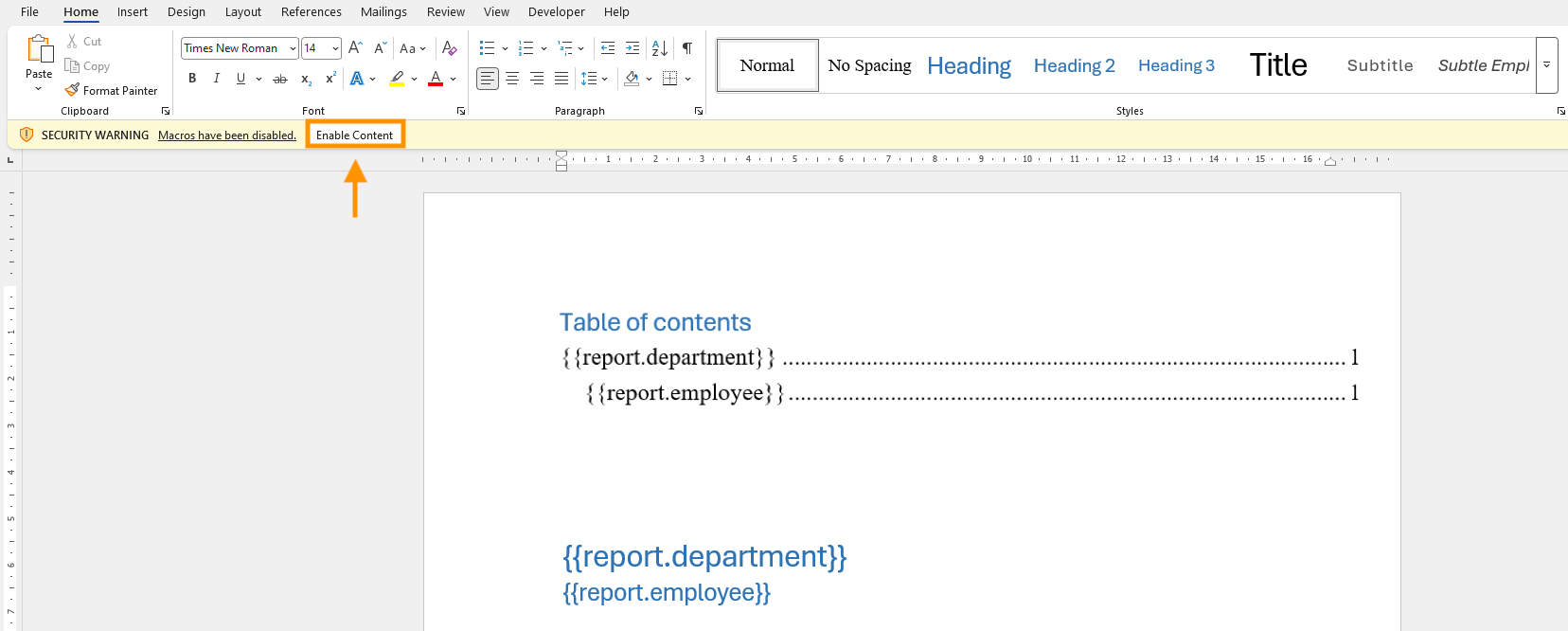Click the security warning shield icon
This screenshot has width=1568, height=631.
[27, 135]
